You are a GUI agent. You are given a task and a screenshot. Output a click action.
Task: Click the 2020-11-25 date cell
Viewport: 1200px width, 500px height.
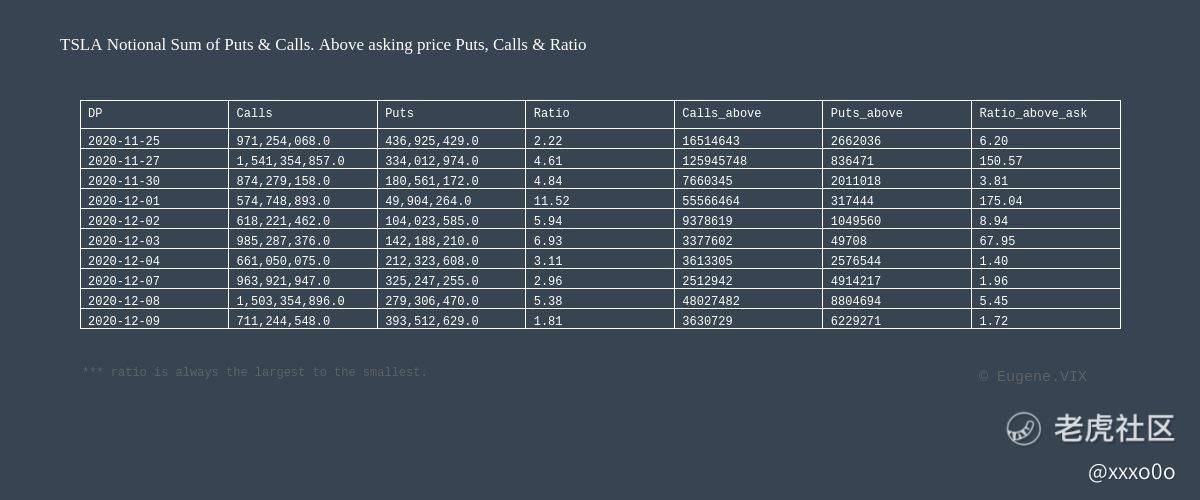coord(154,139)
